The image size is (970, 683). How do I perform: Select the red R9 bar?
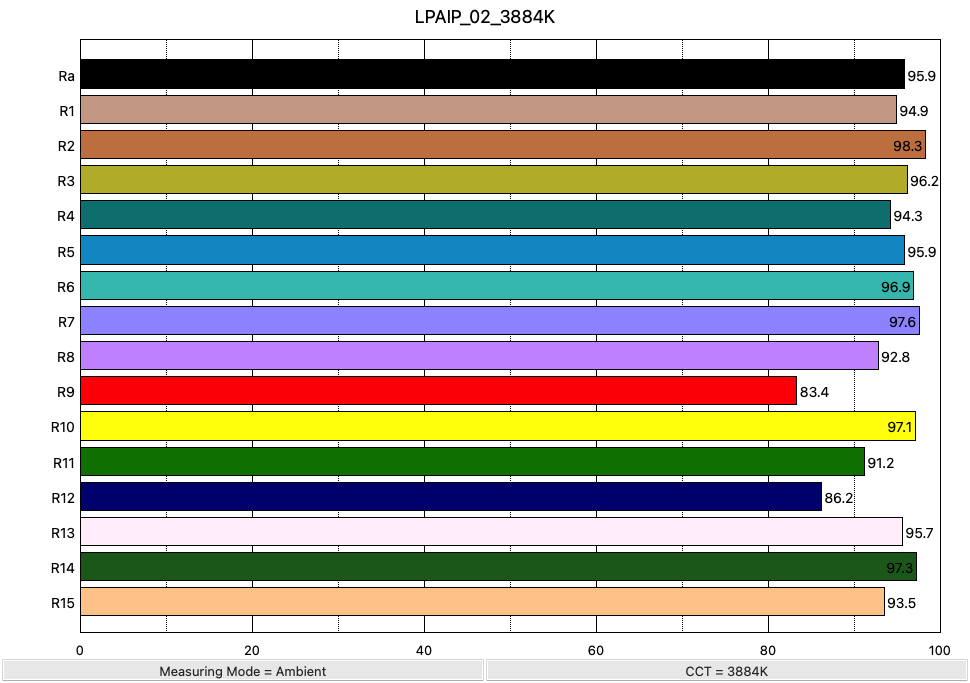click(439, 390)
